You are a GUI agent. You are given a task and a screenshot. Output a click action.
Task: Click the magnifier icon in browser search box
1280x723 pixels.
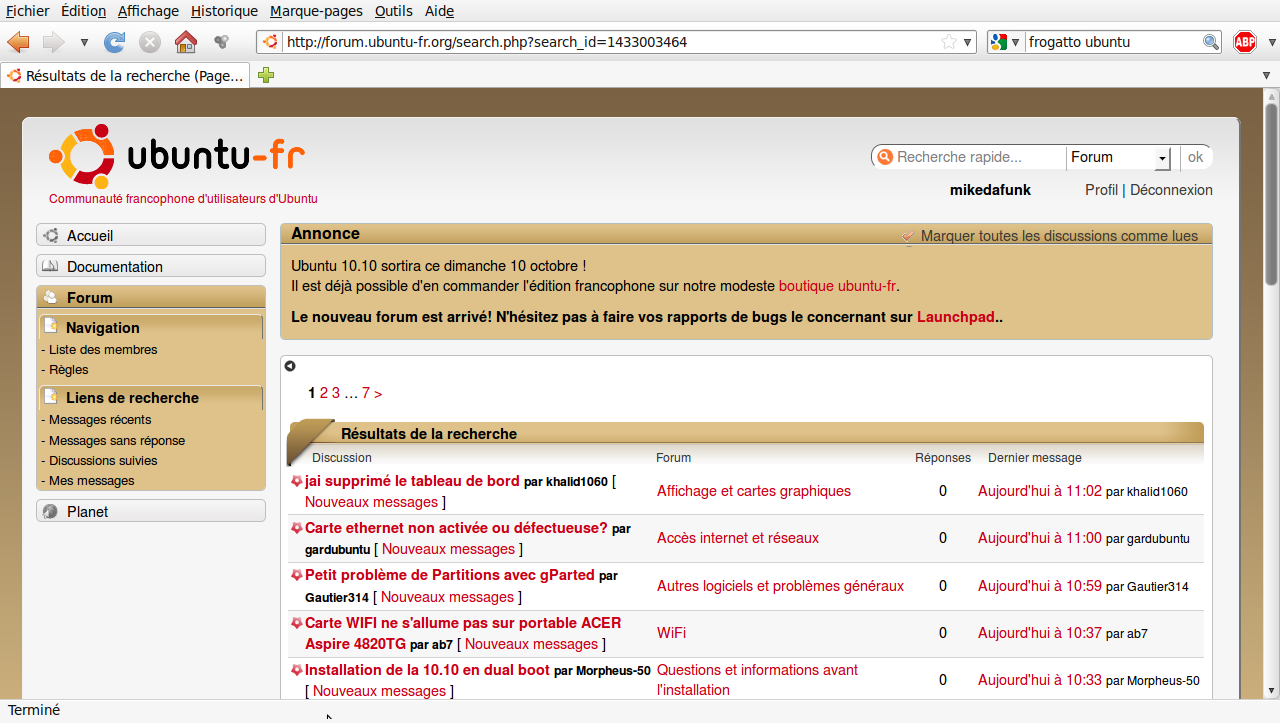(x=1211, y=42)
